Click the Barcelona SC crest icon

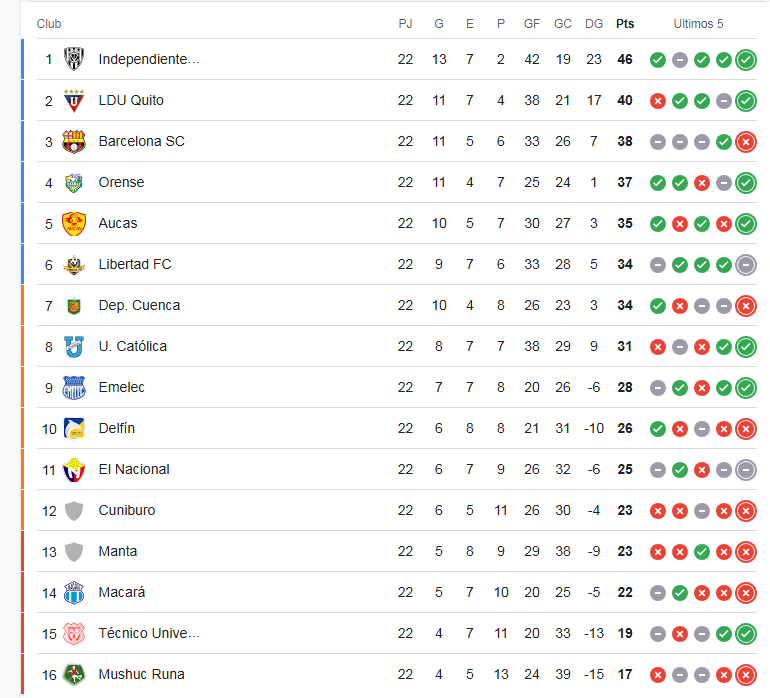74,141
